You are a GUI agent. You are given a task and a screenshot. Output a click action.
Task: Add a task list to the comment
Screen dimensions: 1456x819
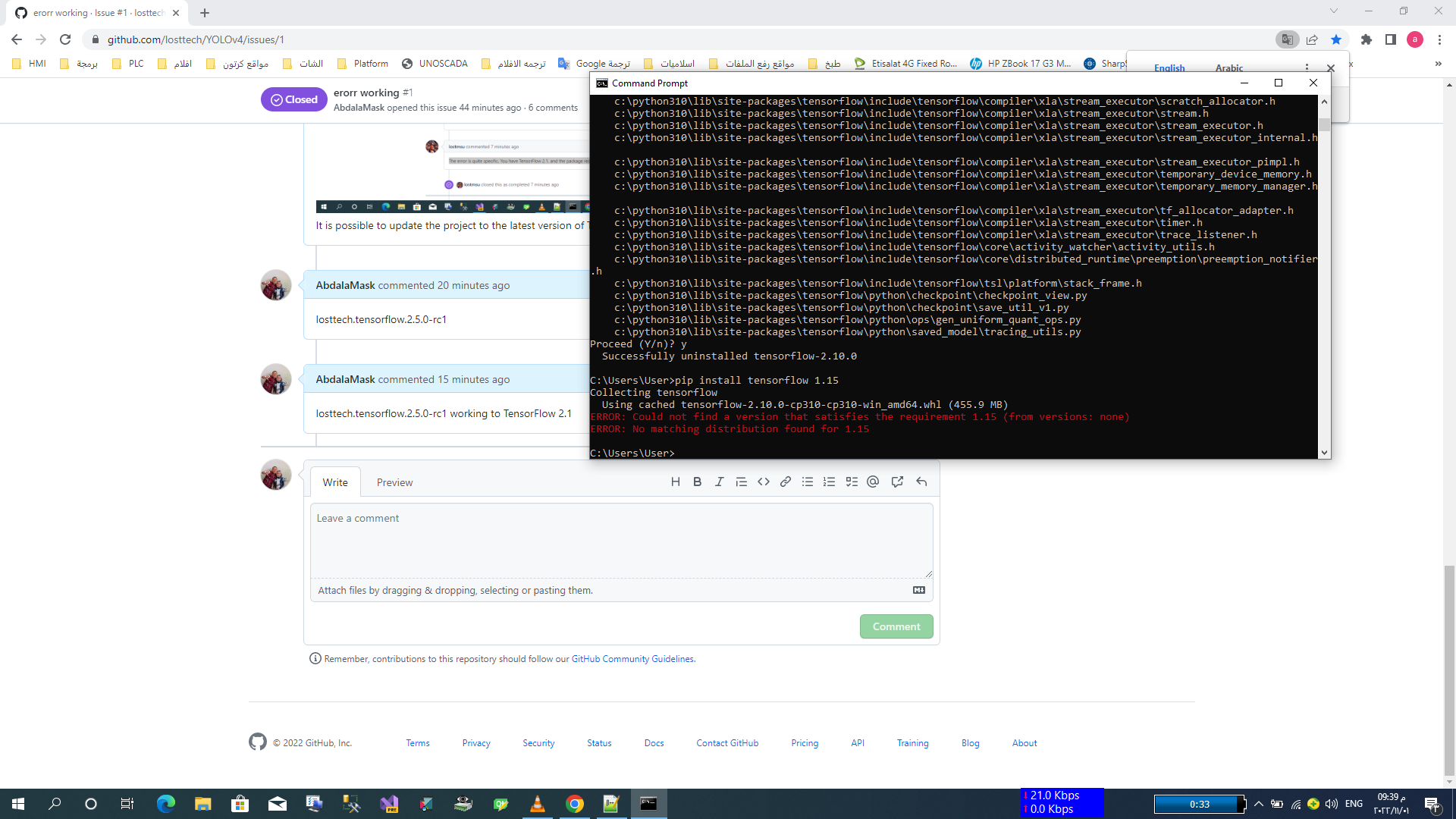pos(852,482)
